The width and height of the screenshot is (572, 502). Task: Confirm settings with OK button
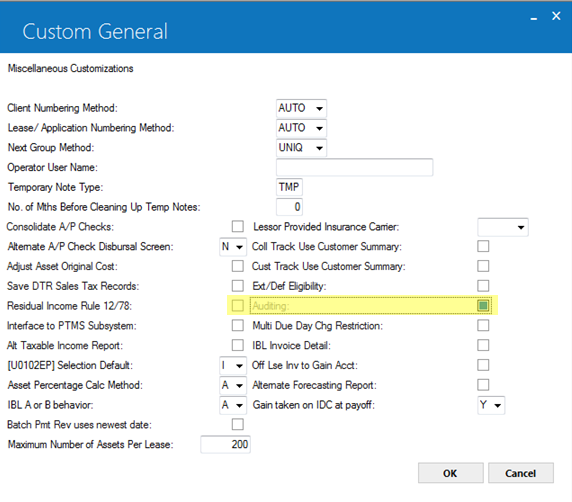(451, 473)
